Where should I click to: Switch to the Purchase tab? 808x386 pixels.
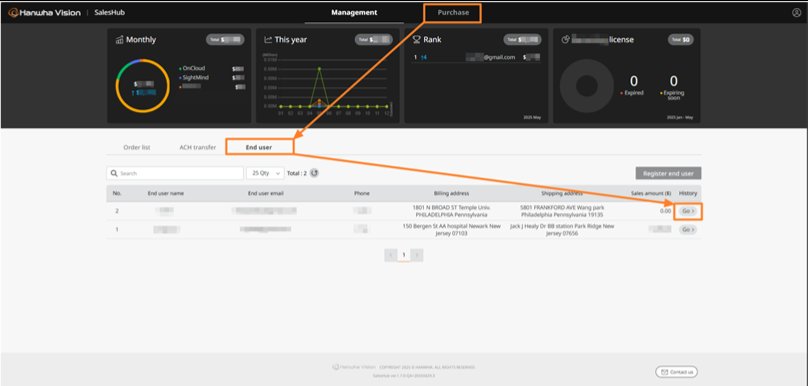pyautogui.click(x=453, y=12)
